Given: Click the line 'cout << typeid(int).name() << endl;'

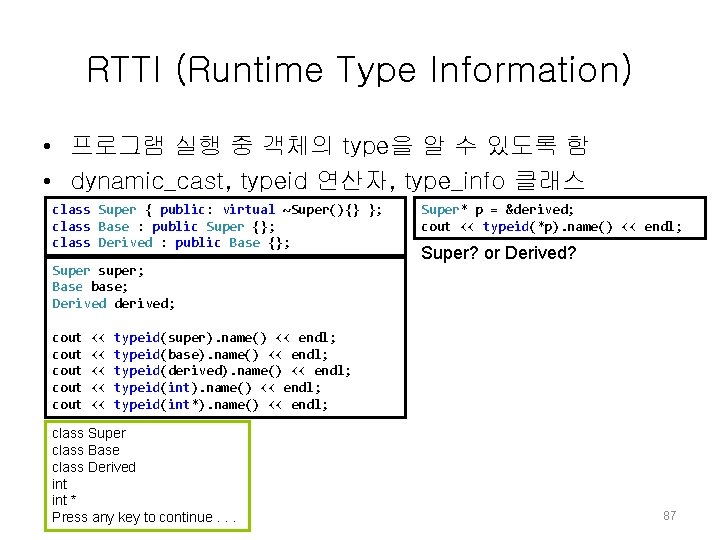Looking at the screenshot, I should pos(186,388).
